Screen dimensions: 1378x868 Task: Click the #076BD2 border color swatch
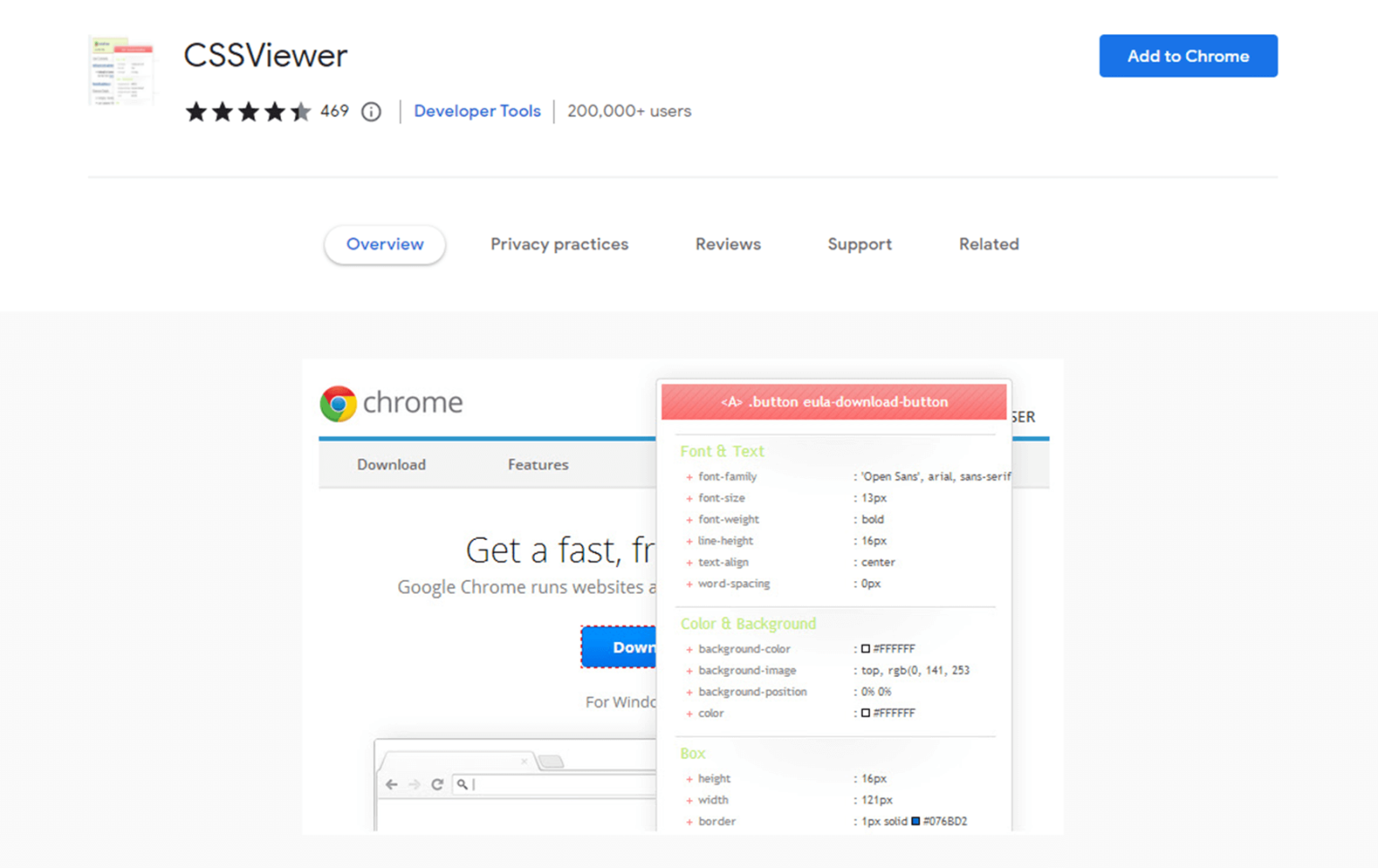point(916,820)
